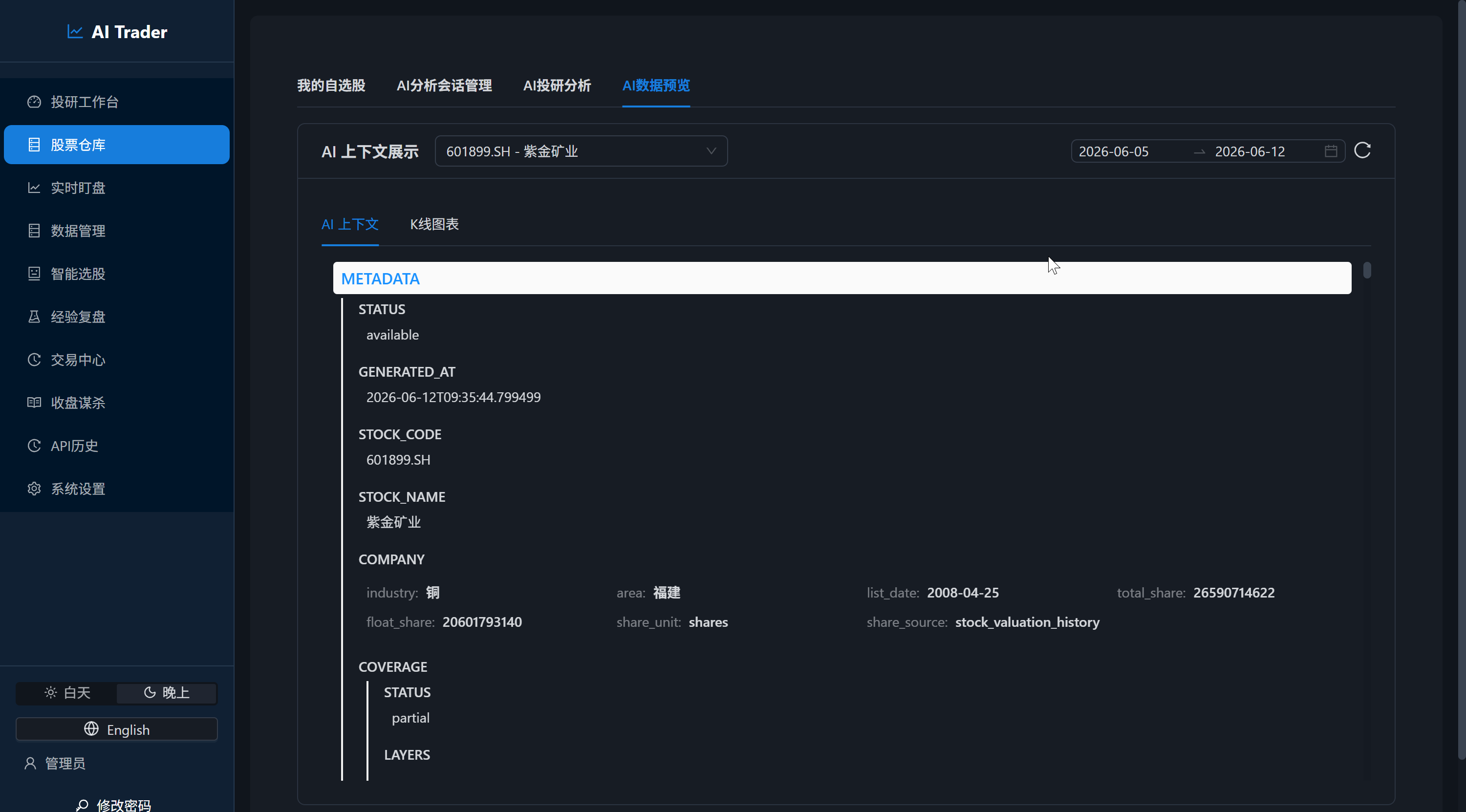Screen dimensions: 1466x812
Task: Open 实时盯盘 menu item
Action: (x=117, y=188)
